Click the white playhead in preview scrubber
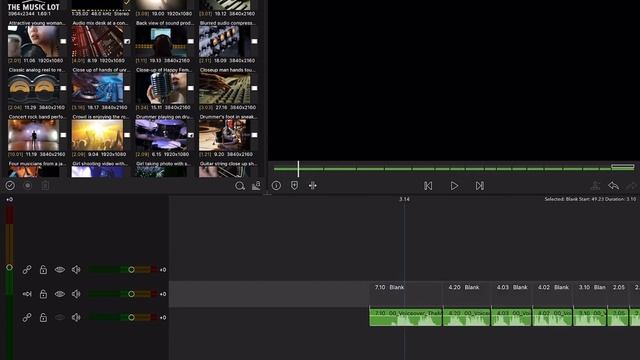The height and width of the screenshot is (360, 640). tap(298, 169)
